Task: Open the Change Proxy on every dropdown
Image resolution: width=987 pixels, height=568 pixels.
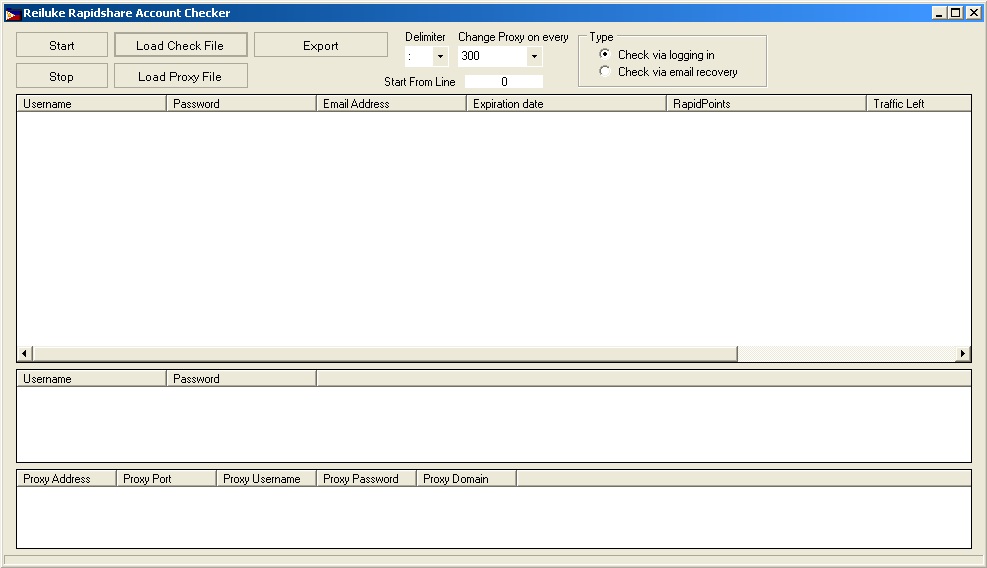Action: 534,56
